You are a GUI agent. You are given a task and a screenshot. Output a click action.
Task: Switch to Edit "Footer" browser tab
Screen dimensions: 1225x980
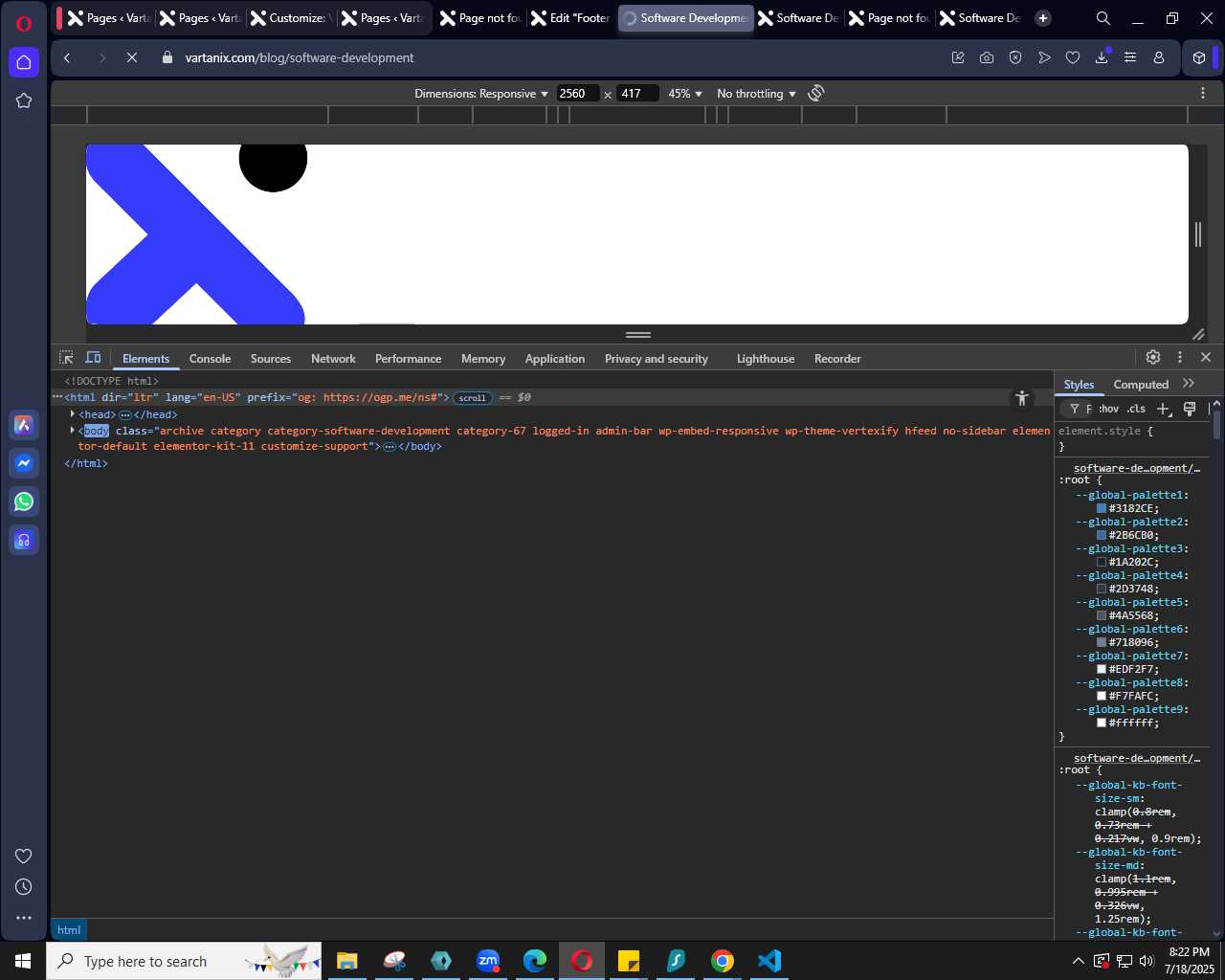[x=570, y=18]
